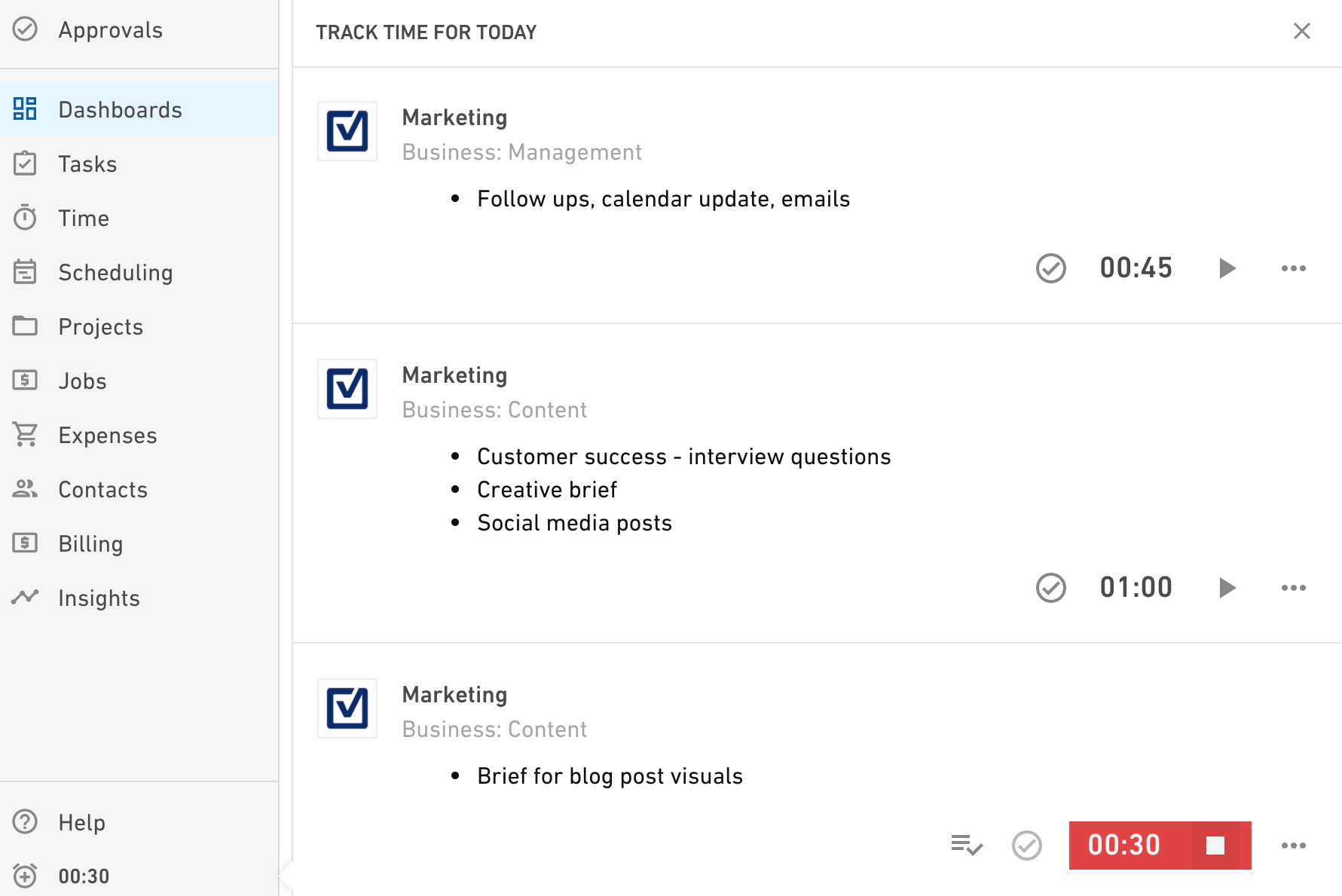Open more options for 01:00 entry
This screenshot has height=896, width=1342.
pos(1294,588)
